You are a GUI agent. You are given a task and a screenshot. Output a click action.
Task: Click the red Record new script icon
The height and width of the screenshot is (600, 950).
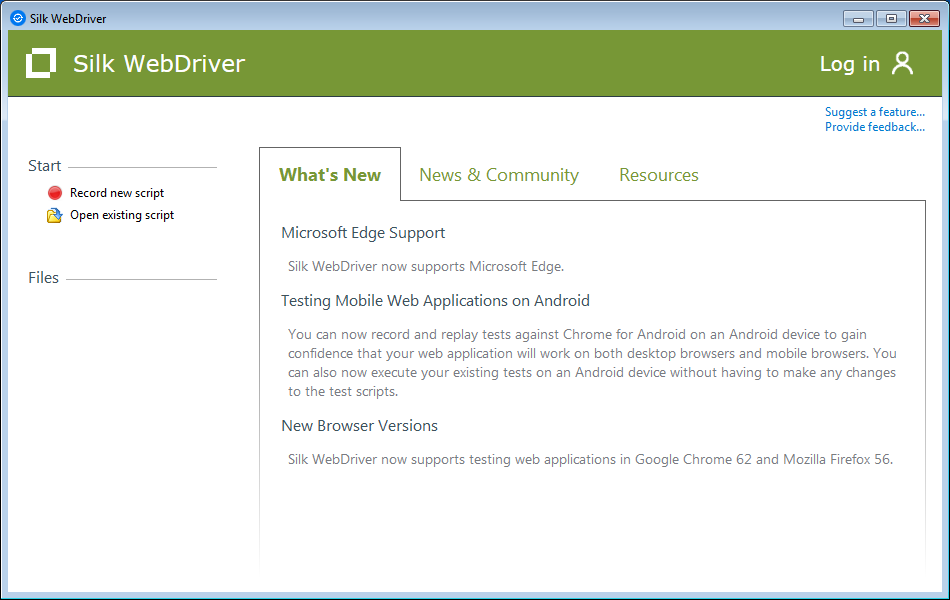click(x=55, y=193)
